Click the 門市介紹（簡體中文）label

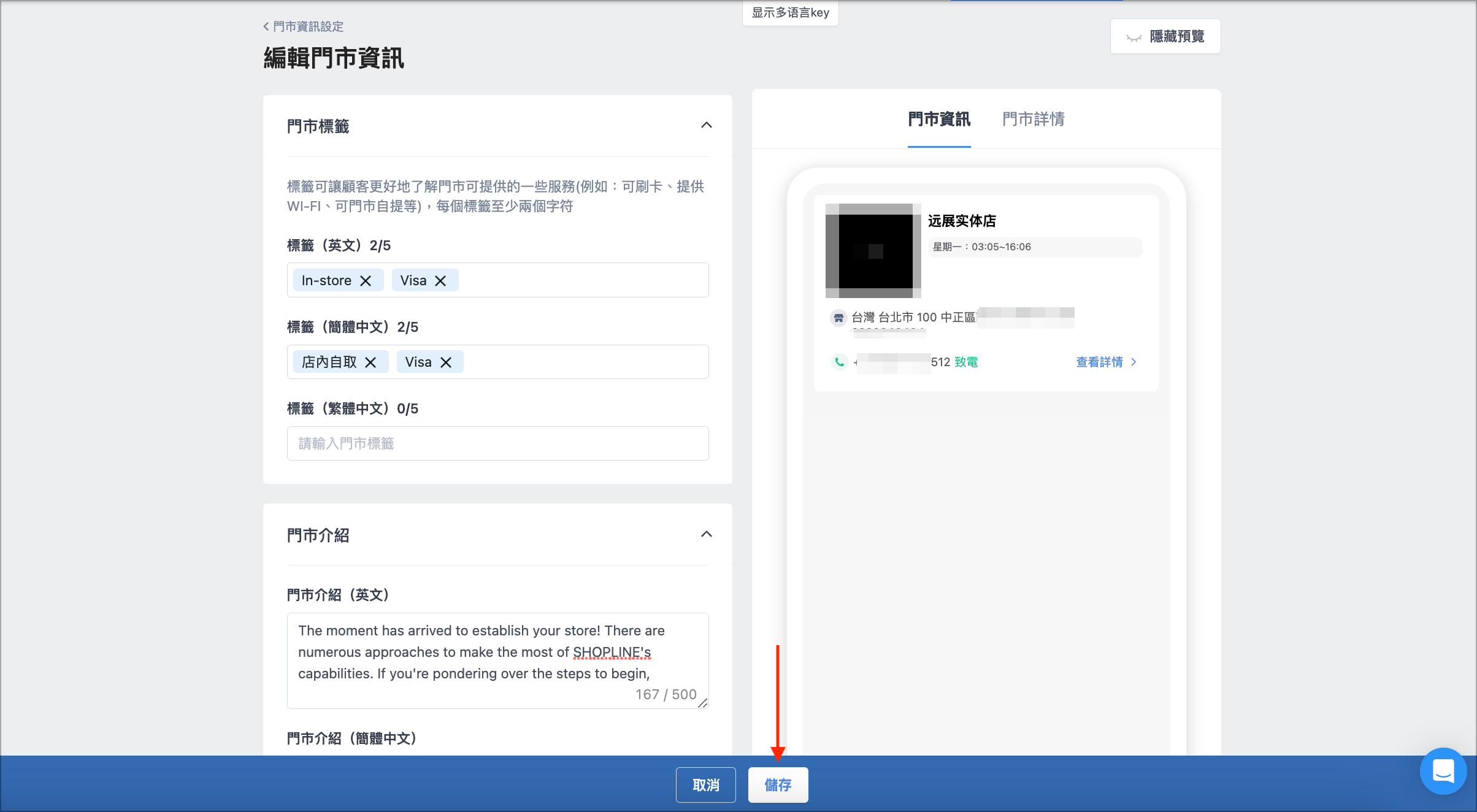coord(353,738)
